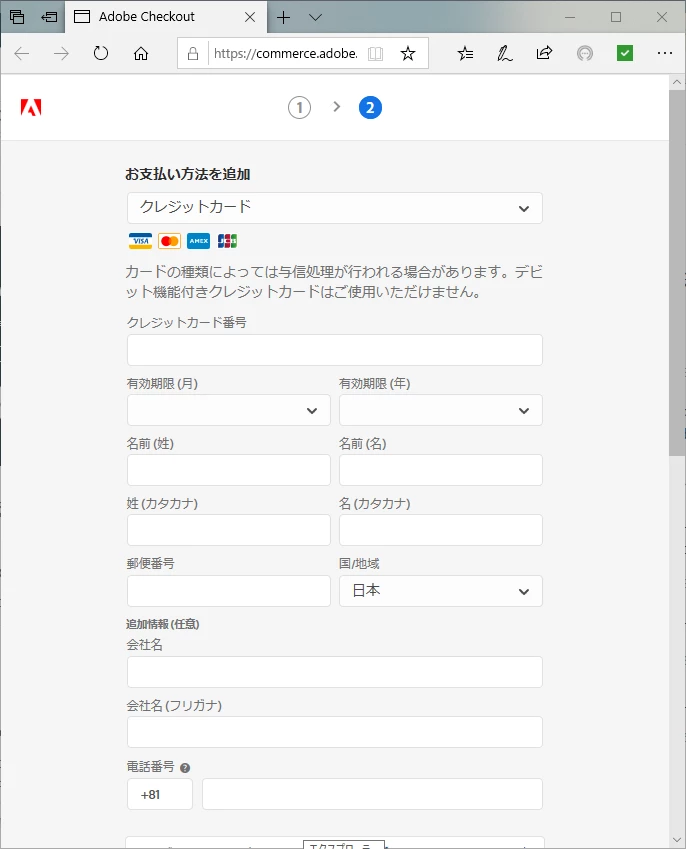Image resolution: width=686 pixels, height=849 pixels.
Task: Click the 会社名 (フリガナ) input field
Action: click(335, 732)
